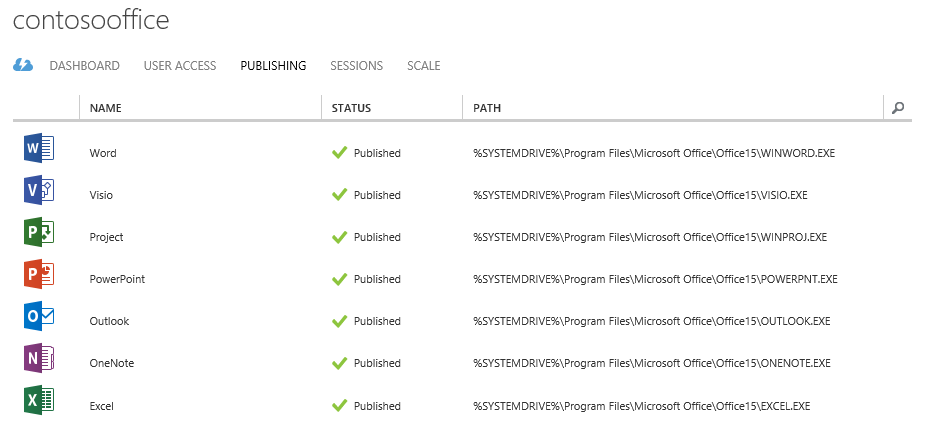The image size is (933, 443).
Task: Click Published status text for Excel
Action: (x=377, y=406)
